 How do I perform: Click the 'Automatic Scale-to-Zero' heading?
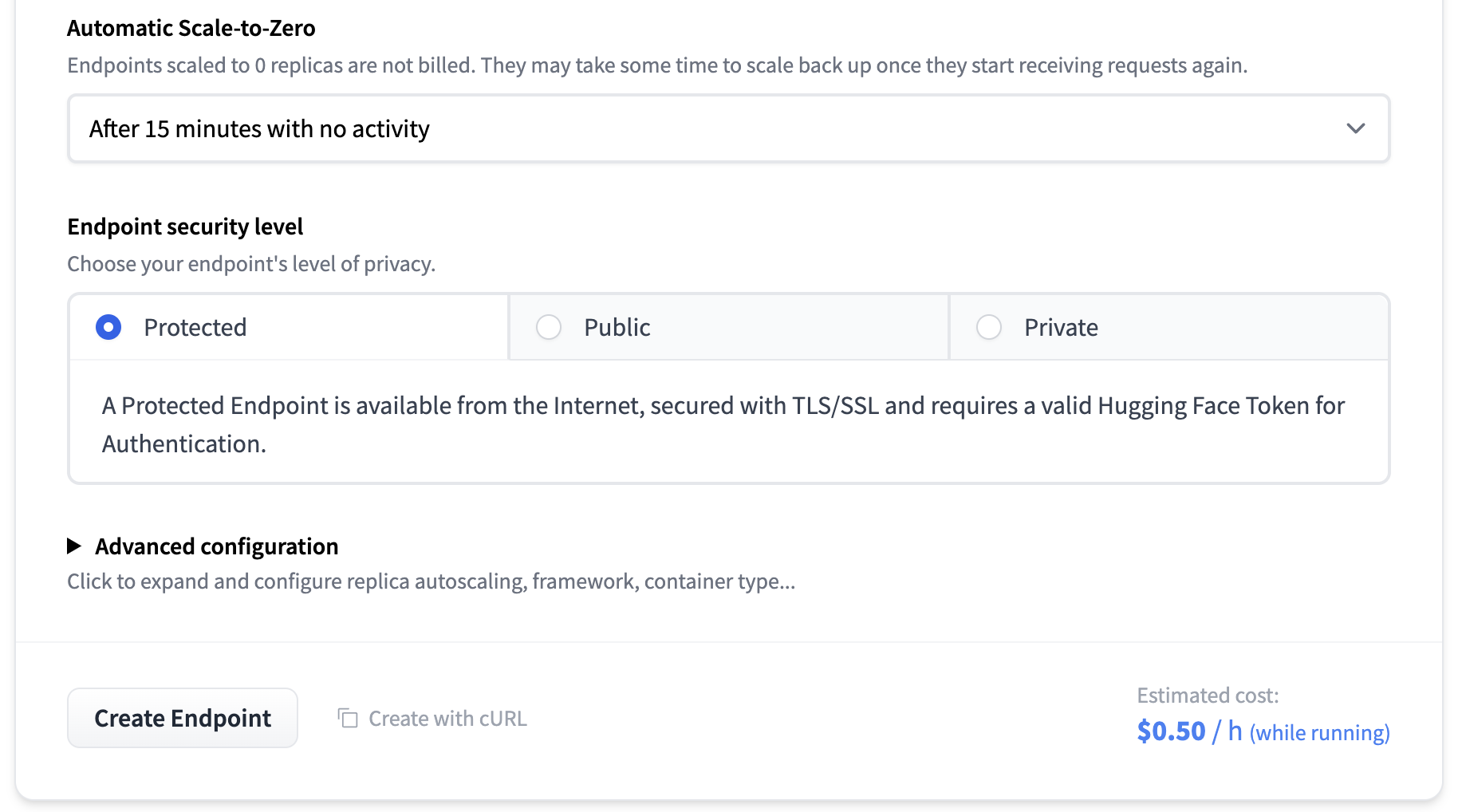[x=191, y=27]
